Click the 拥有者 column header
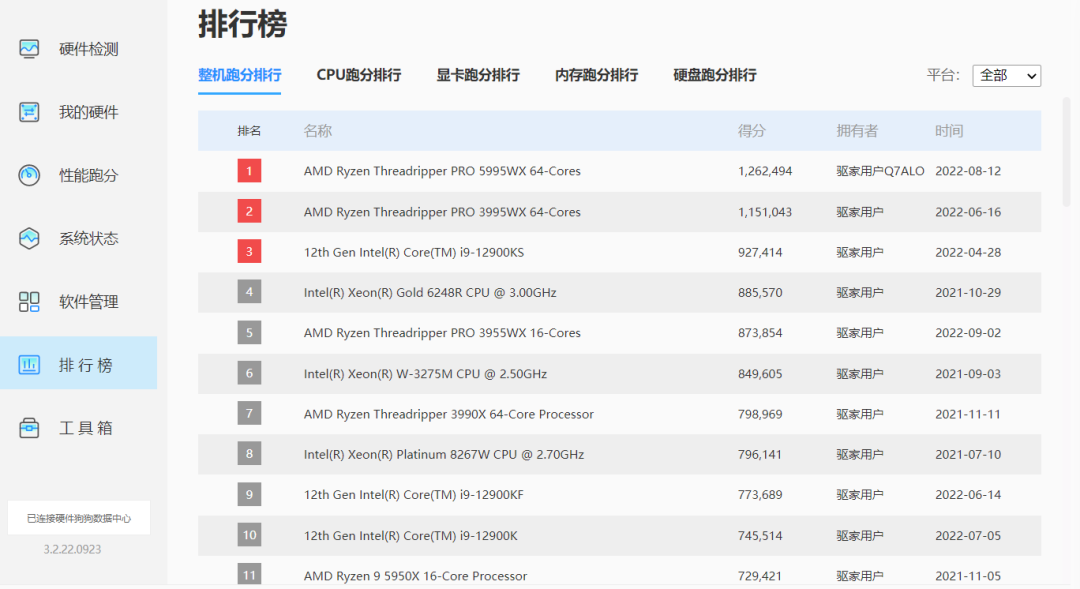The height and width of the screenshot is (589, 1080). pyautogui.click(x=858, y=131)
